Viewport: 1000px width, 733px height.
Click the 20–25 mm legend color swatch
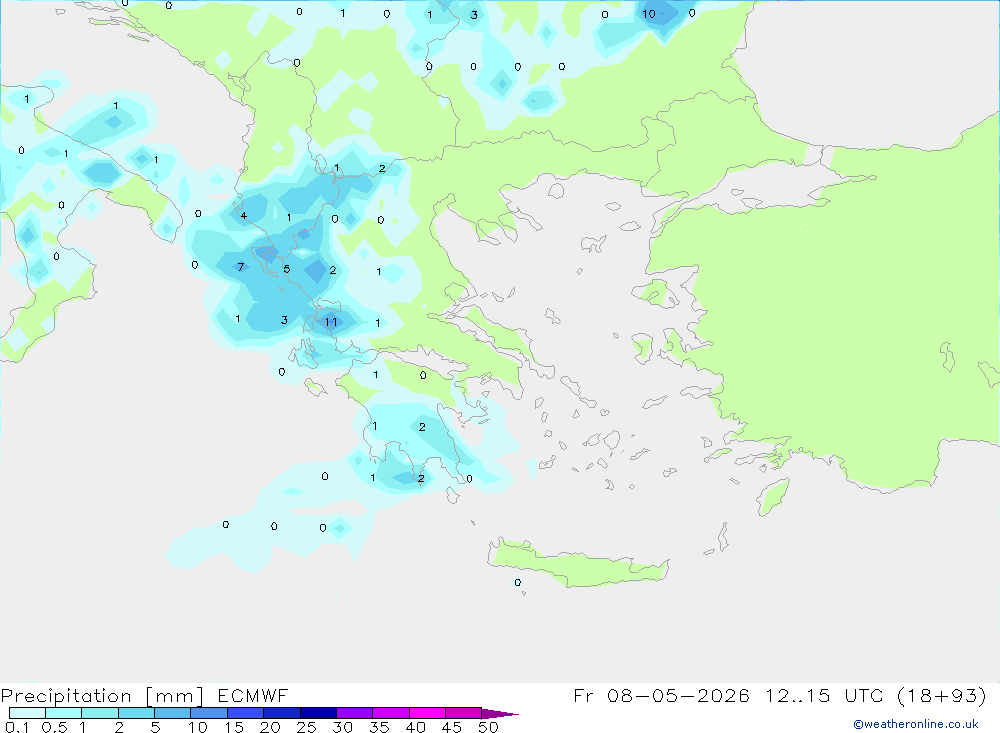[x=281, y=713]
